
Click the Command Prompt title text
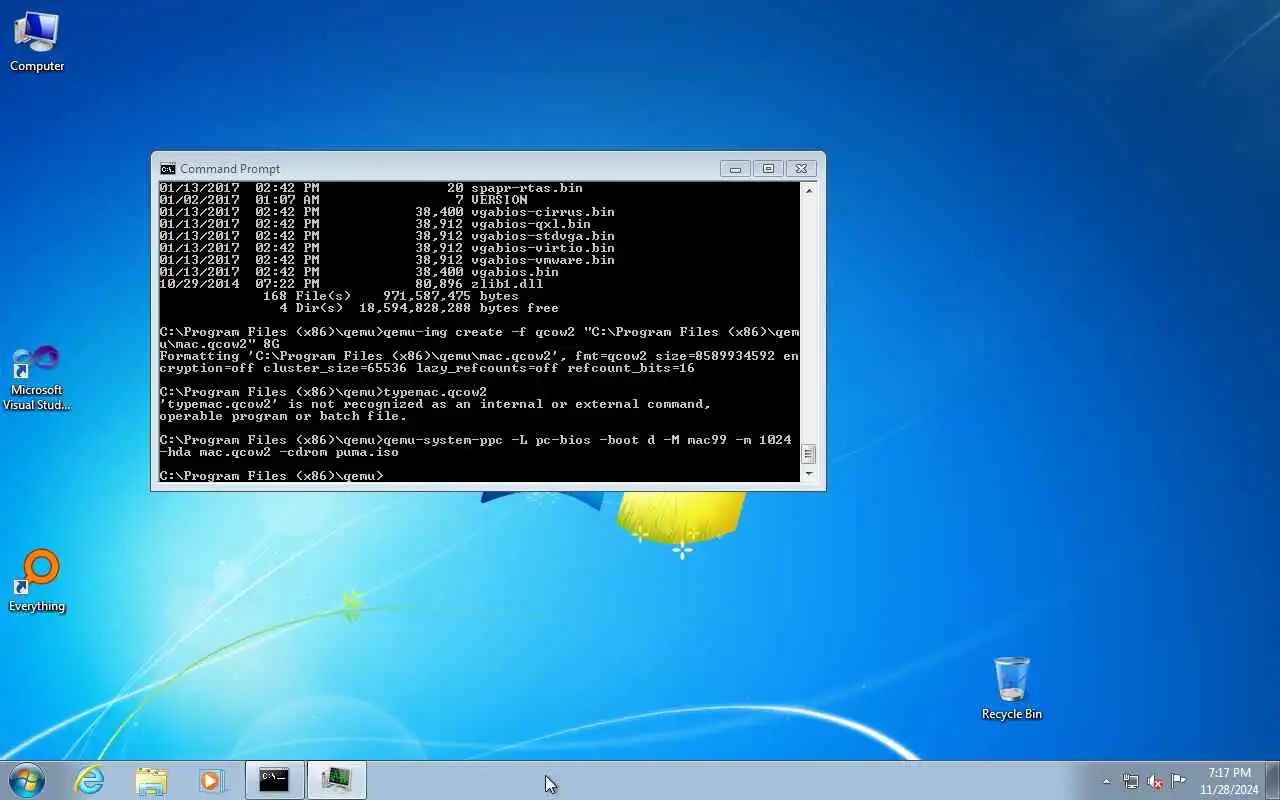click(x=230, y=169)
